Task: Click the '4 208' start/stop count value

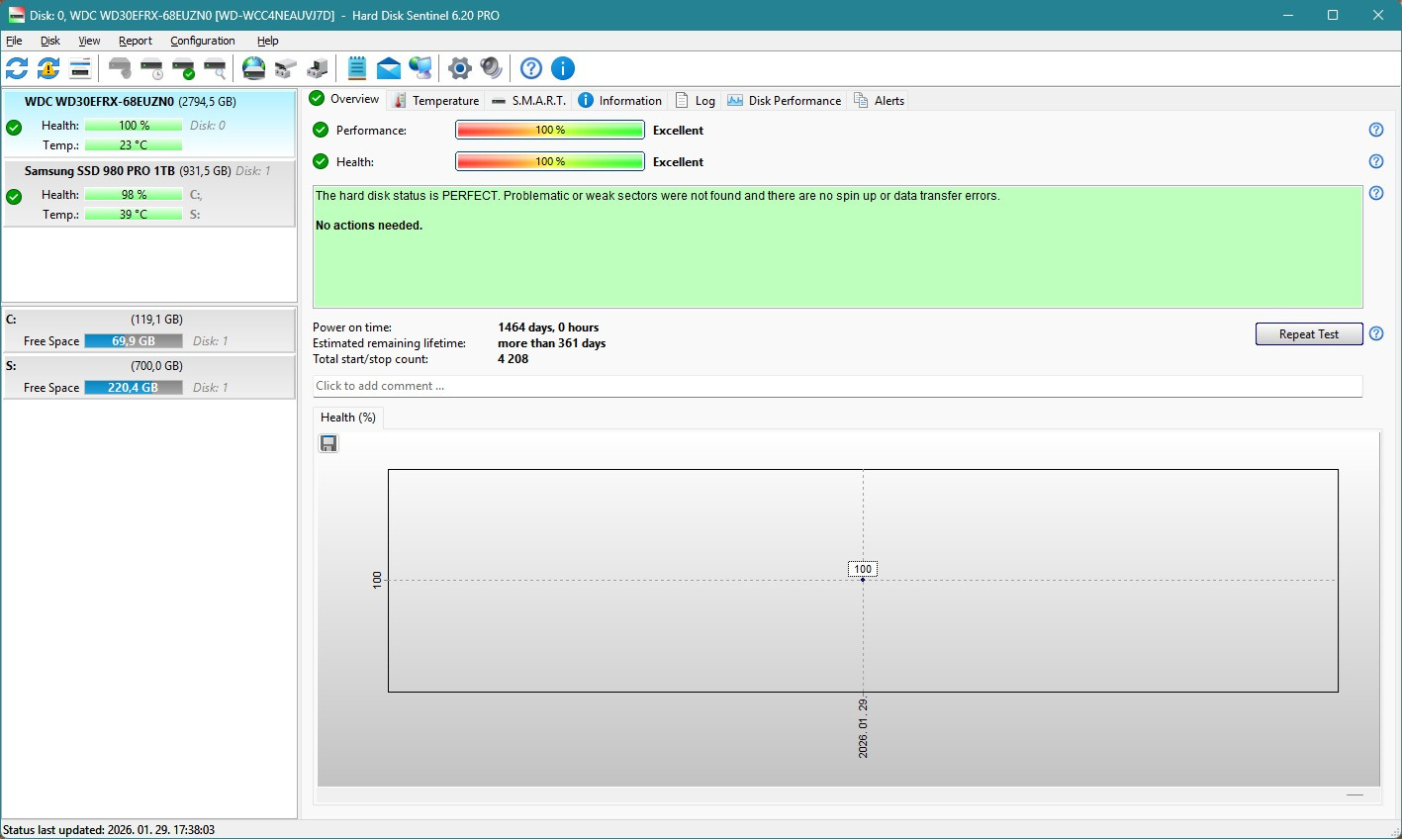Action: pyautogui.click(x=514, y=359)
